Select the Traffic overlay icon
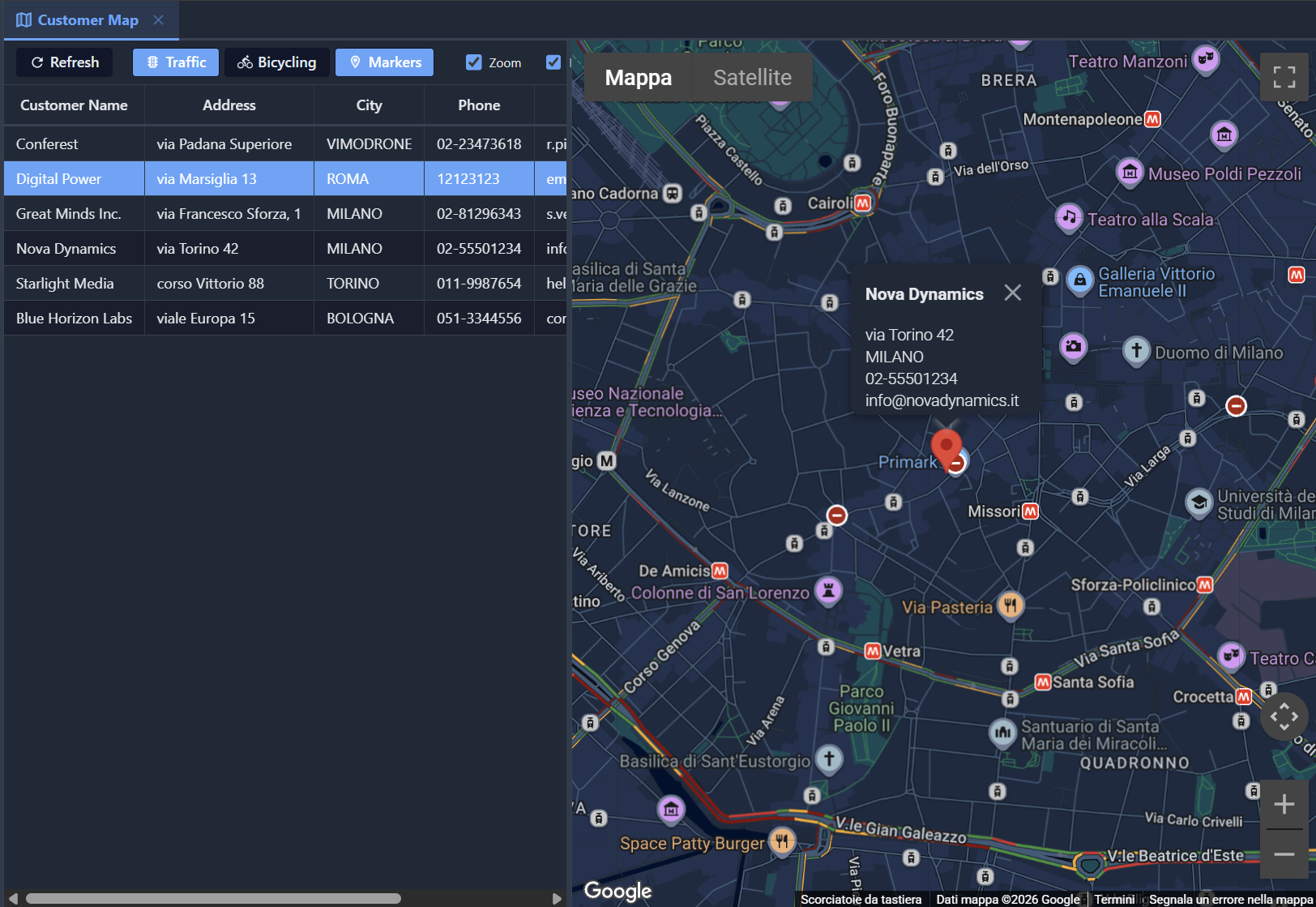 click(x=152, y=62)
